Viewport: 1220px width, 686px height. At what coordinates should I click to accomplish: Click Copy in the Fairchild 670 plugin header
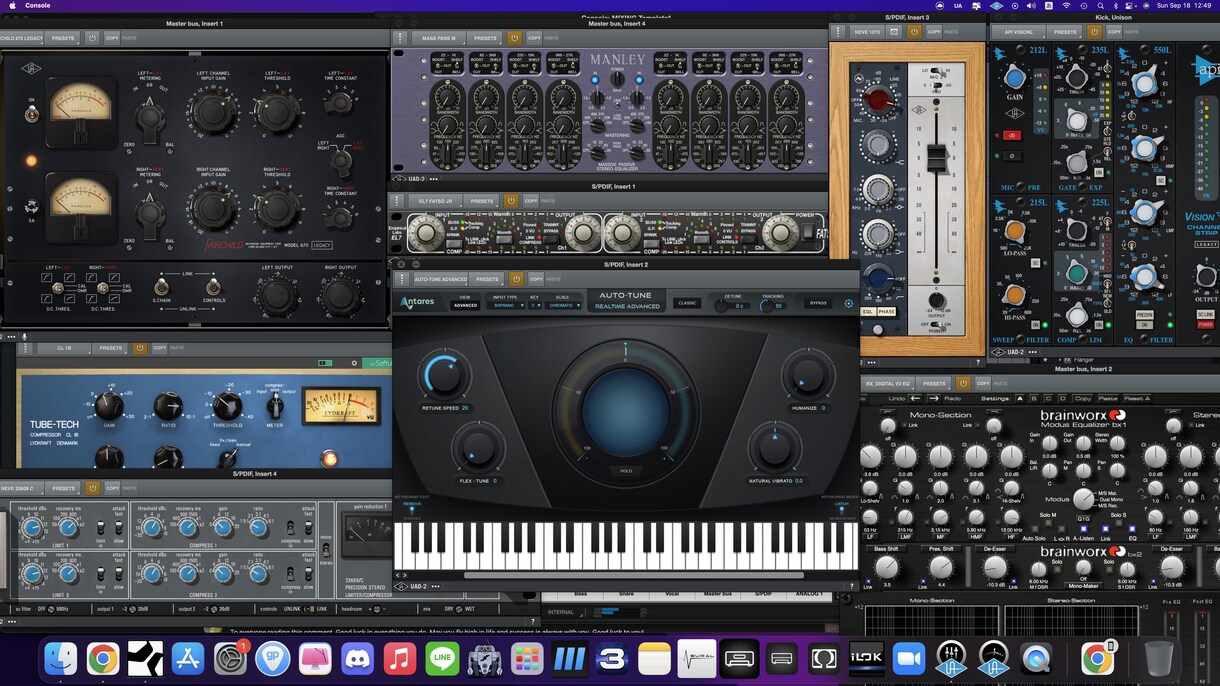112,38
